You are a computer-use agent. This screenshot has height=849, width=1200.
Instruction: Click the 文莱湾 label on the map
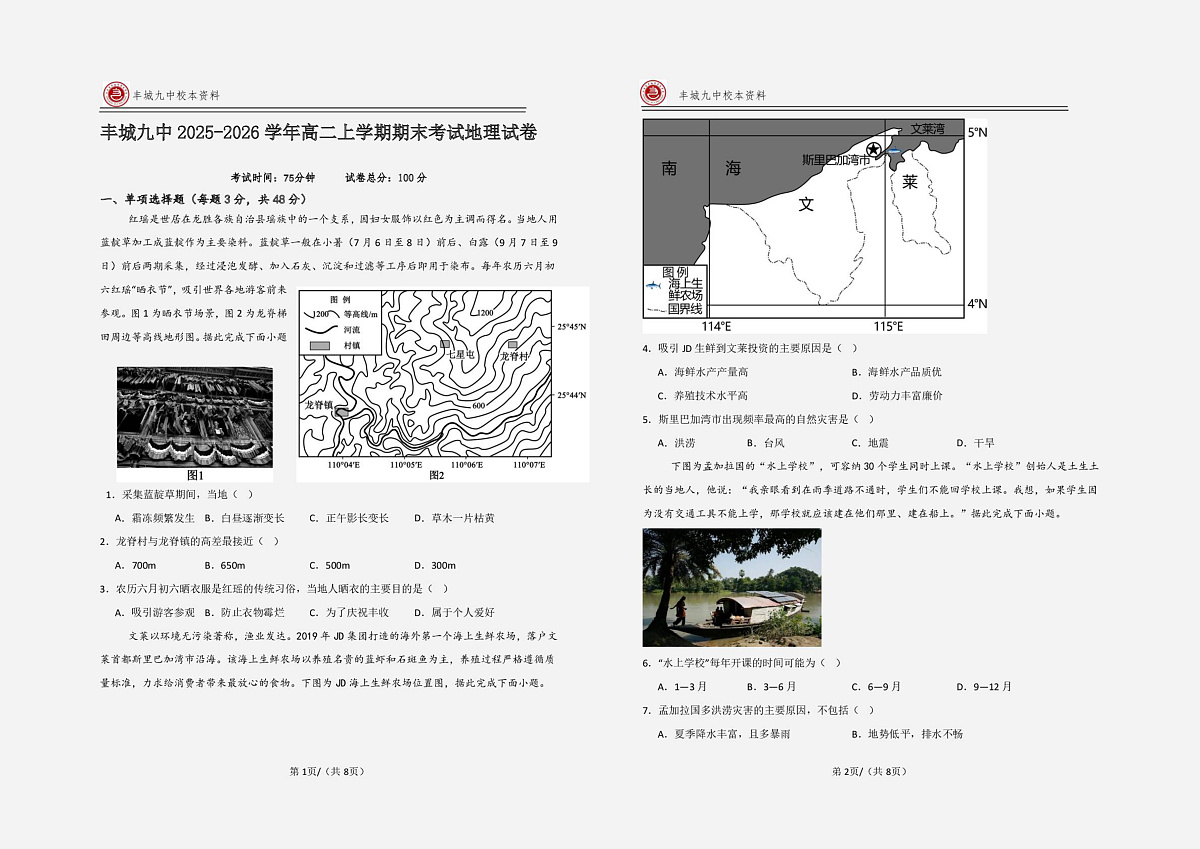[x=927, y=129]
